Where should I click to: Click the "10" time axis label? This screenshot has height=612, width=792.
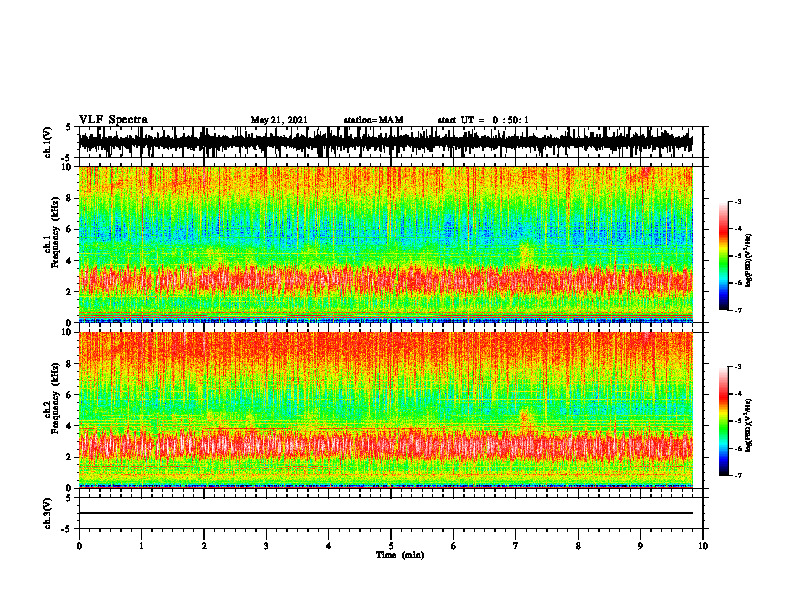[703, 546]
